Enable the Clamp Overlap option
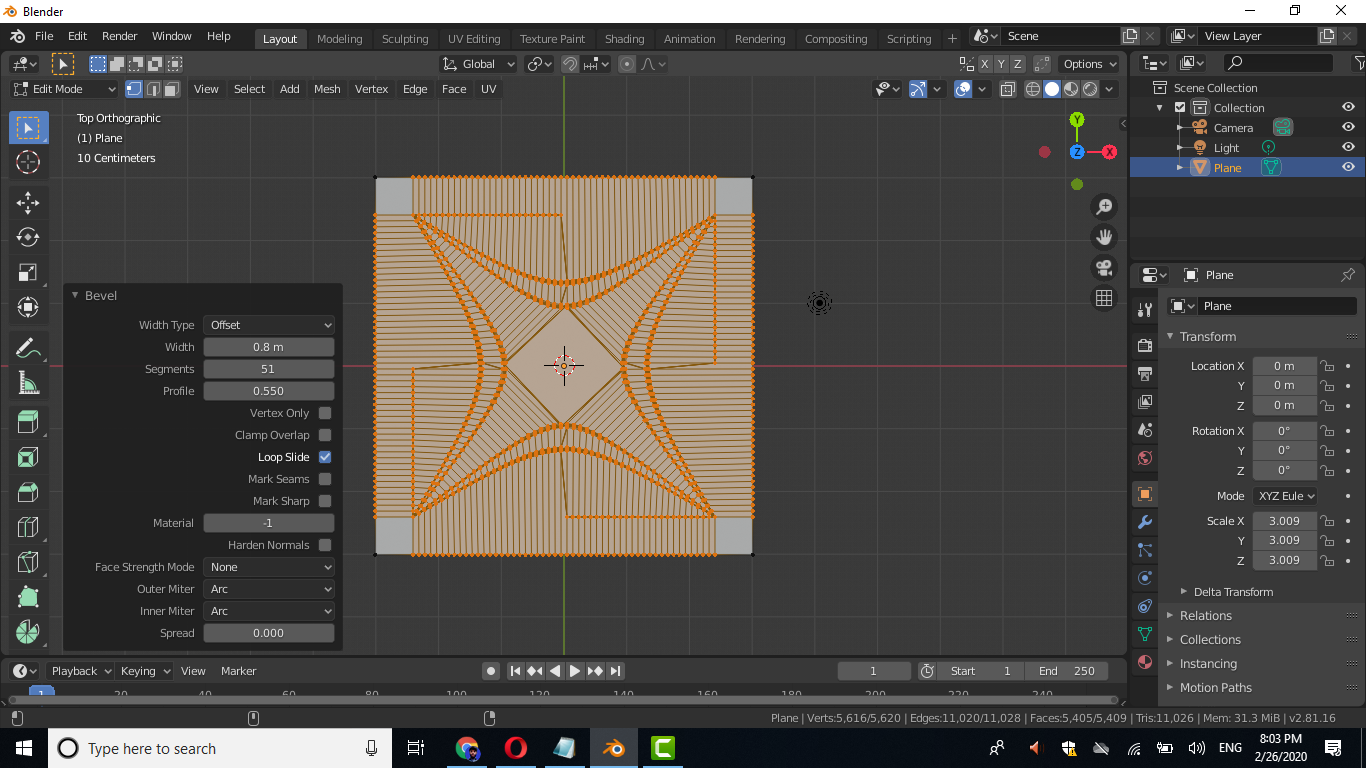 coord(325,435)
